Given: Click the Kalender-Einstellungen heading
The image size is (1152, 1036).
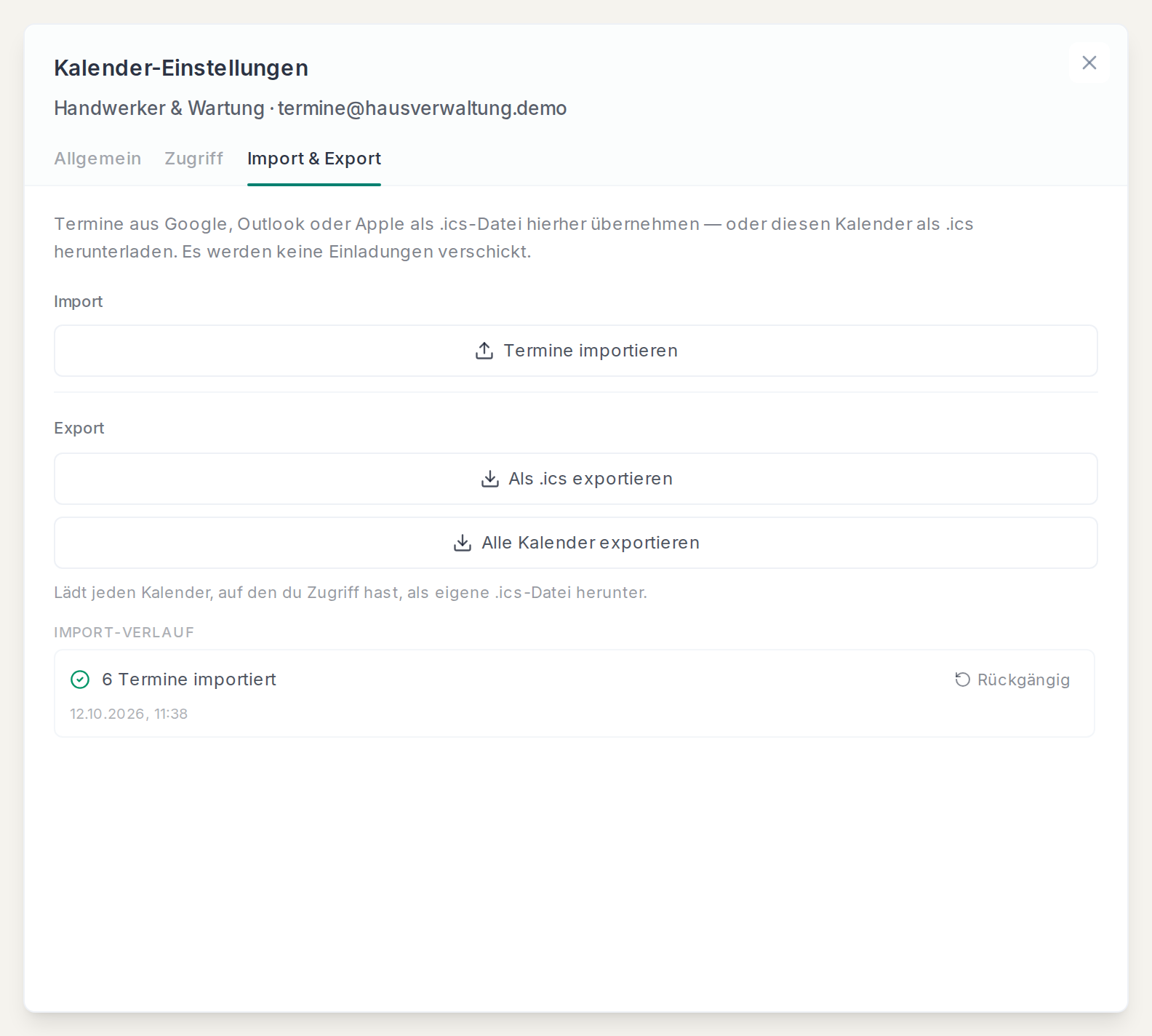Looking at the screenshot, I should point(181,68).
